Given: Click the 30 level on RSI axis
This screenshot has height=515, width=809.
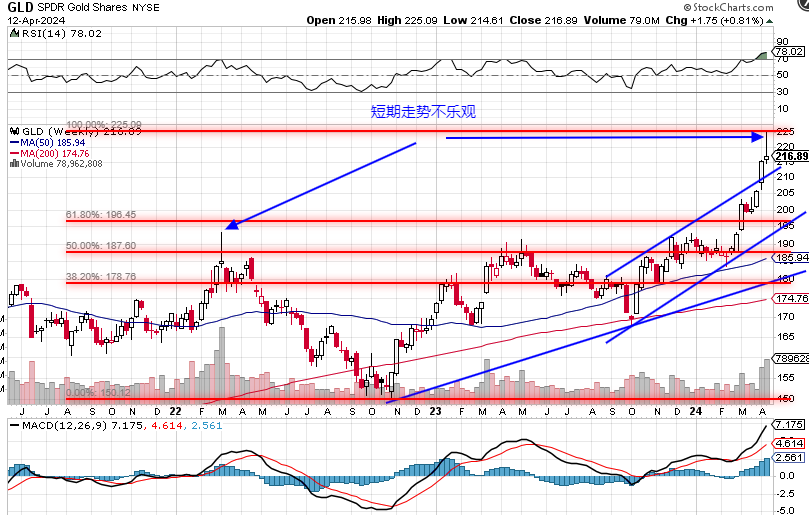Looking at the screenshot, I should click(x=782, y=92).
